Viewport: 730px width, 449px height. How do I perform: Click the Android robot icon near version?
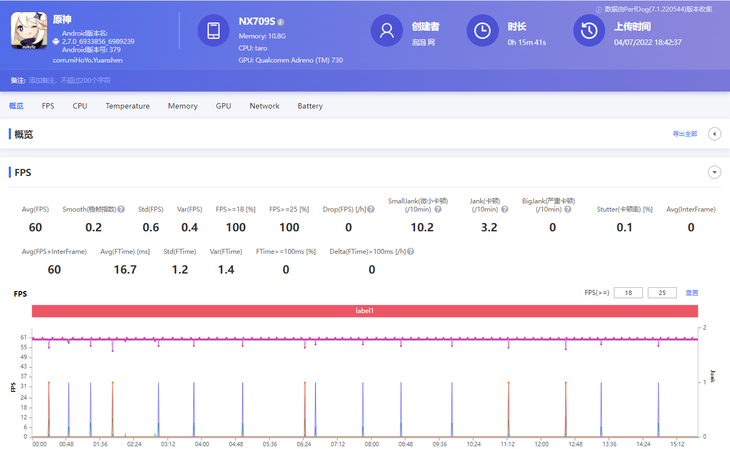pyautogui.click(x=56, y=41)
